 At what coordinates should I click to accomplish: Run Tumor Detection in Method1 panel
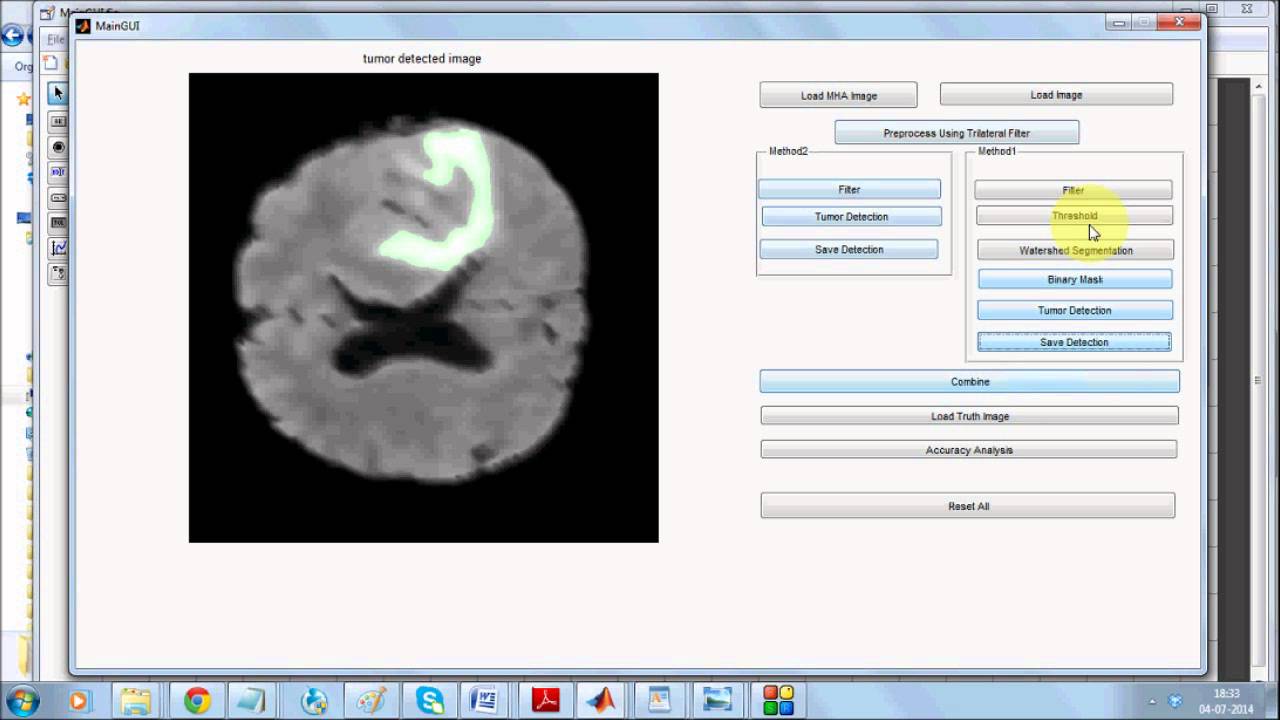tap(1074, 311)
